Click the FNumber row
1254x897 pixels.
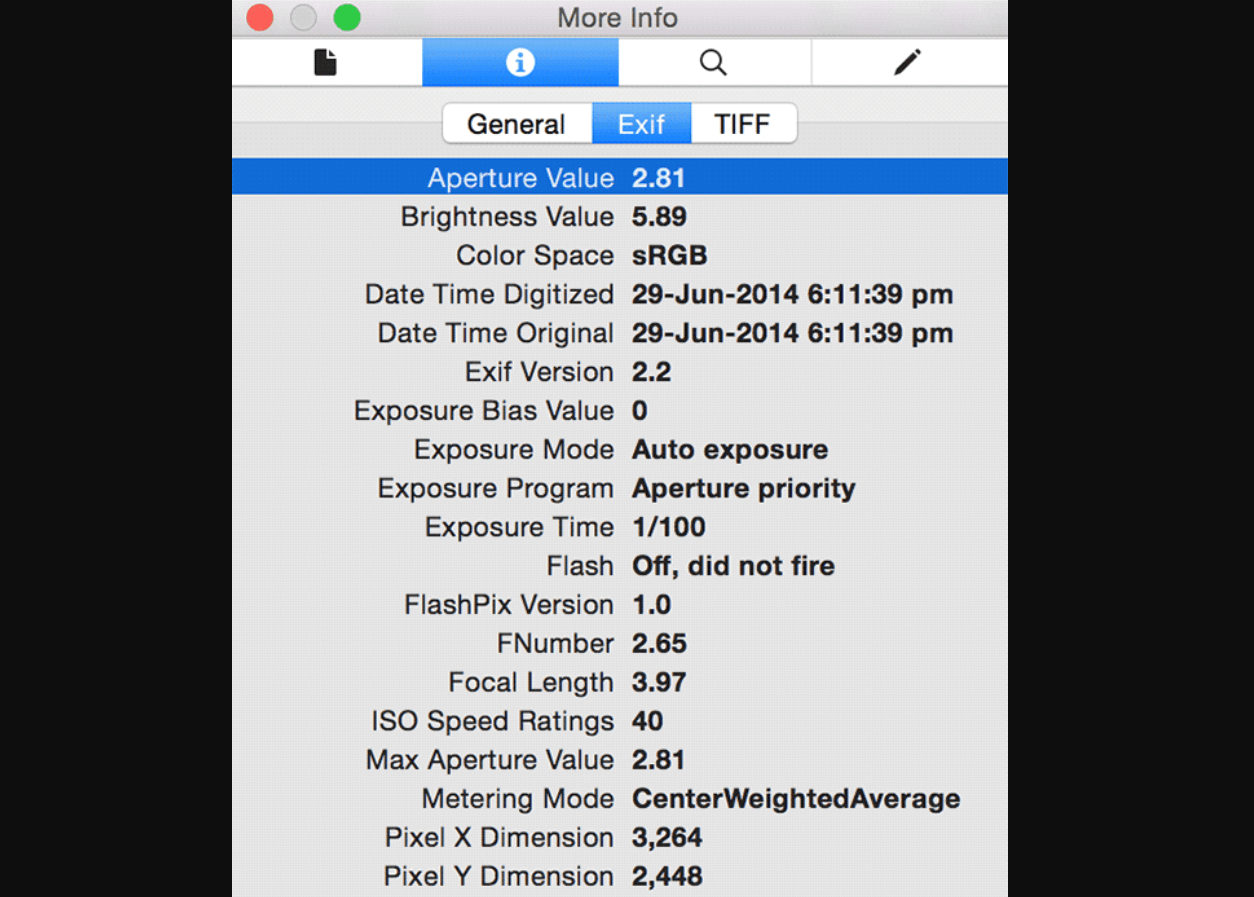point(620,644)
